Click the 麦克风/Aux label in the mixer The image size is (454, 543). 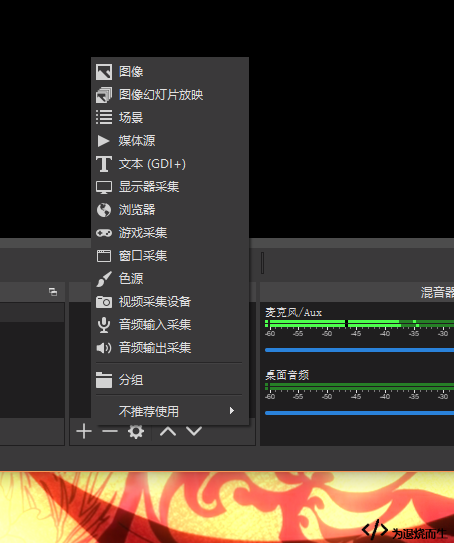tap(294, 313)
